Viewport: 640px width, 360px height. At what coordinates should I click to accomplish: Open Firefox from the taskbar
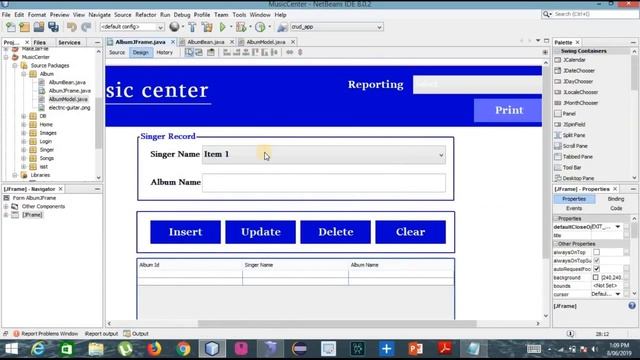pyautogui.click(x=154, y=349)
